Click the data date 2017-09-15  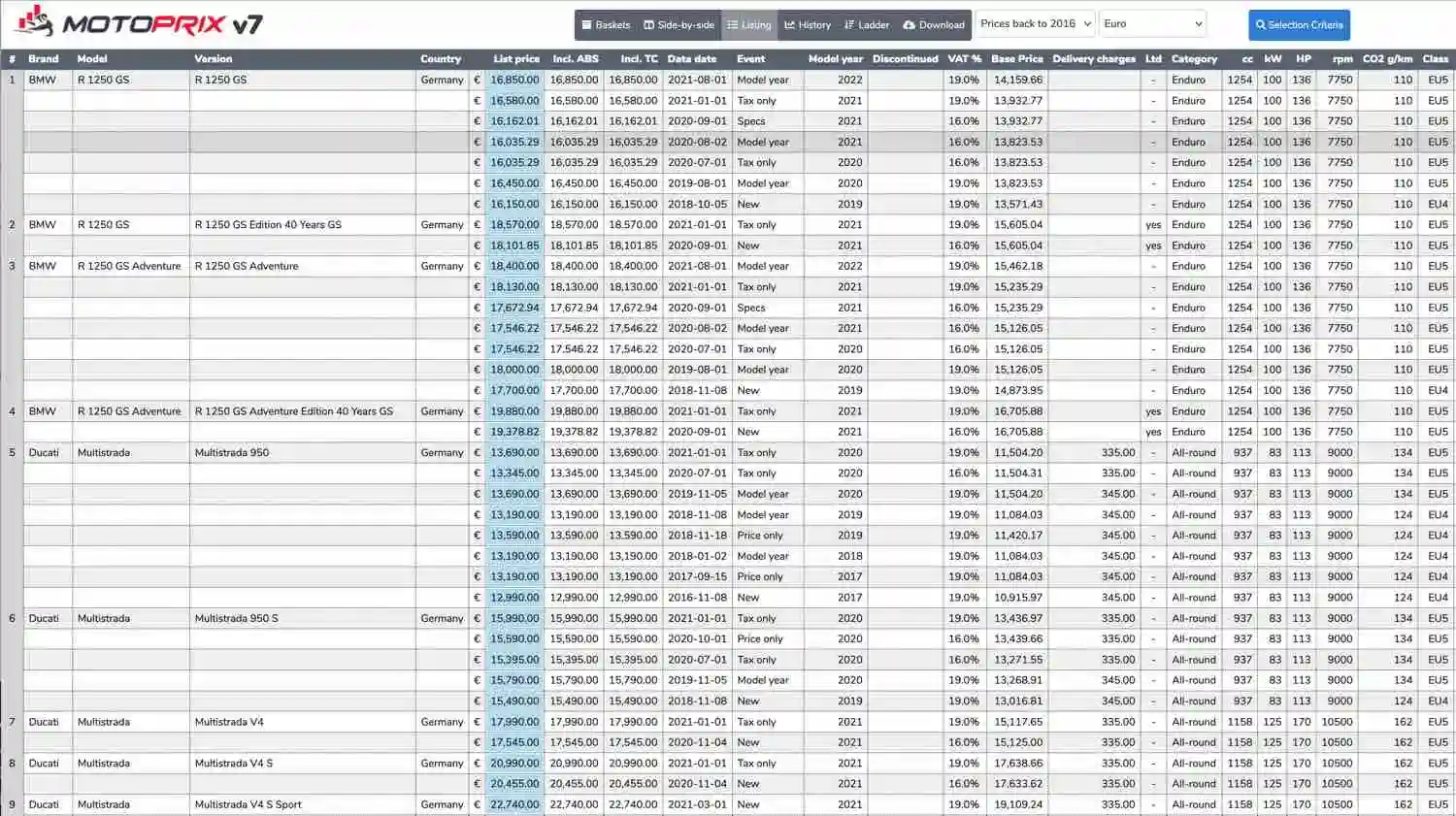click(x=697, y=576)
